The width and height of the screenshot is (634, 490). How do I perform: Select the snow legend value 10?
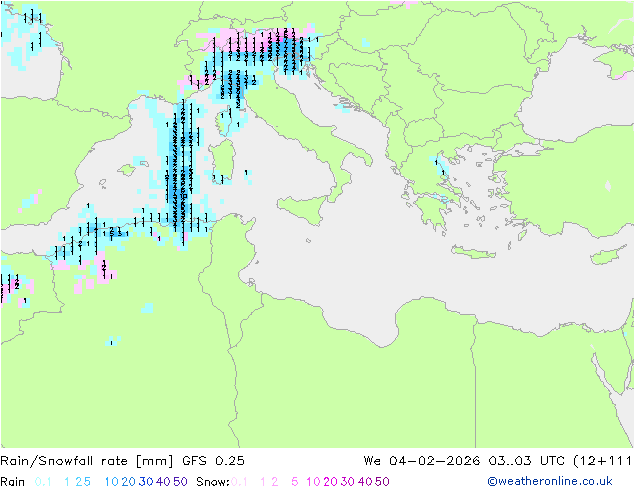click(313, 482)
